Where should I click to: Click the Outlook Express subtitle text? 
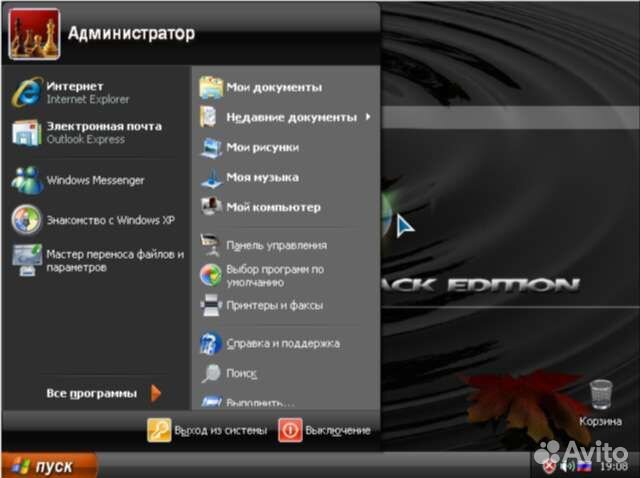tap(86, 139)
